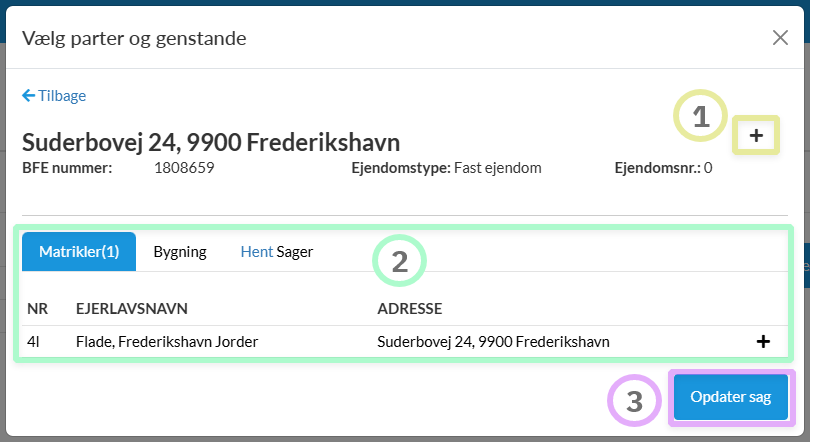The height and width of the screenshot is (448, 813).
Task: Select the matrikel number 4l cell
Action: [33, 342]
